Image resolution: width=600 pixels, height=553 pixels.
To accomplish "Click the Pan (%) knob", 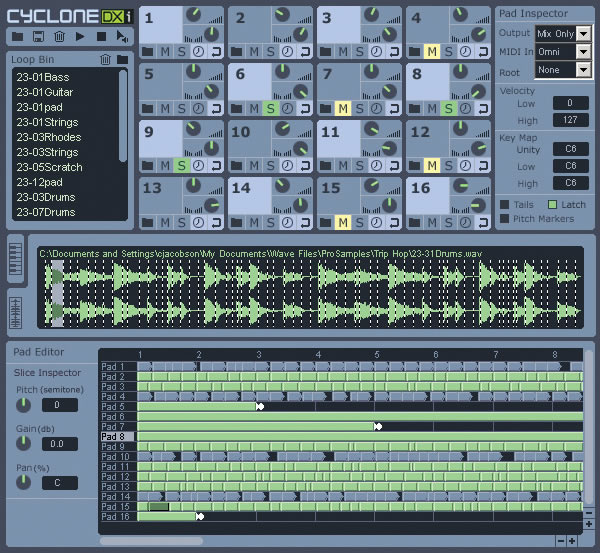I will (23, 483).
